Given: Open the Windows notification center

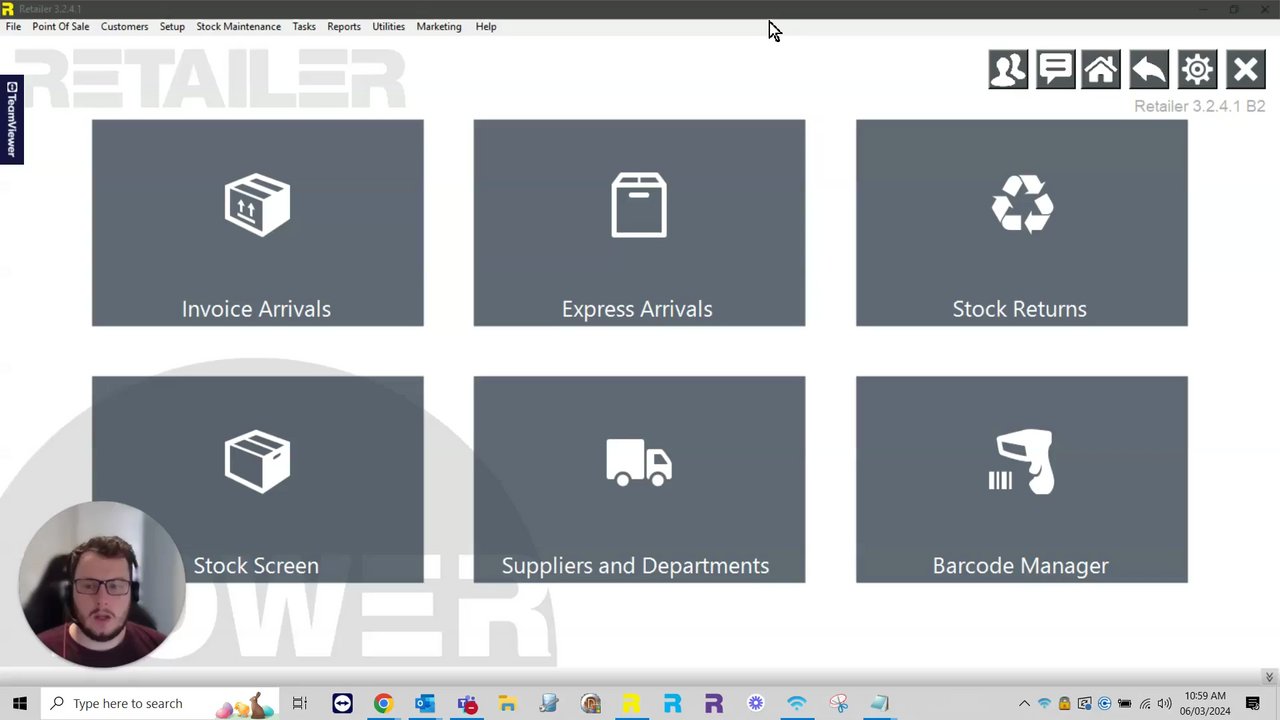Looking at the screenshot, I should (x=1252, y=703).
